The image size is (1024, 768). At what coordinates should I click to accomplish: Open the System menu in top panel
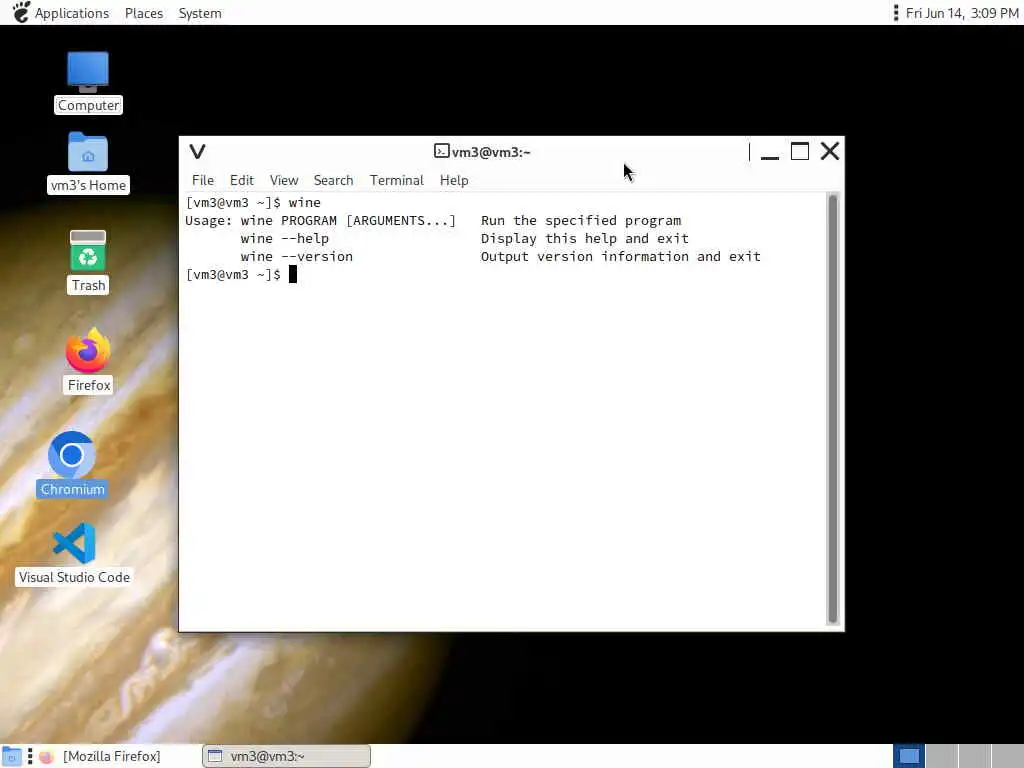pyautogui.click(x=200, y=13)
